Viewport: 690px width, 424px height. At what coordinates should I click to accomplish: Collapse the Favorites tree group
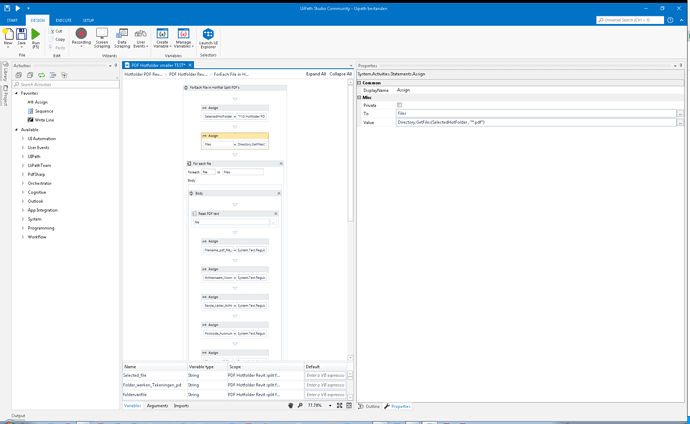(x=17, y=93)
